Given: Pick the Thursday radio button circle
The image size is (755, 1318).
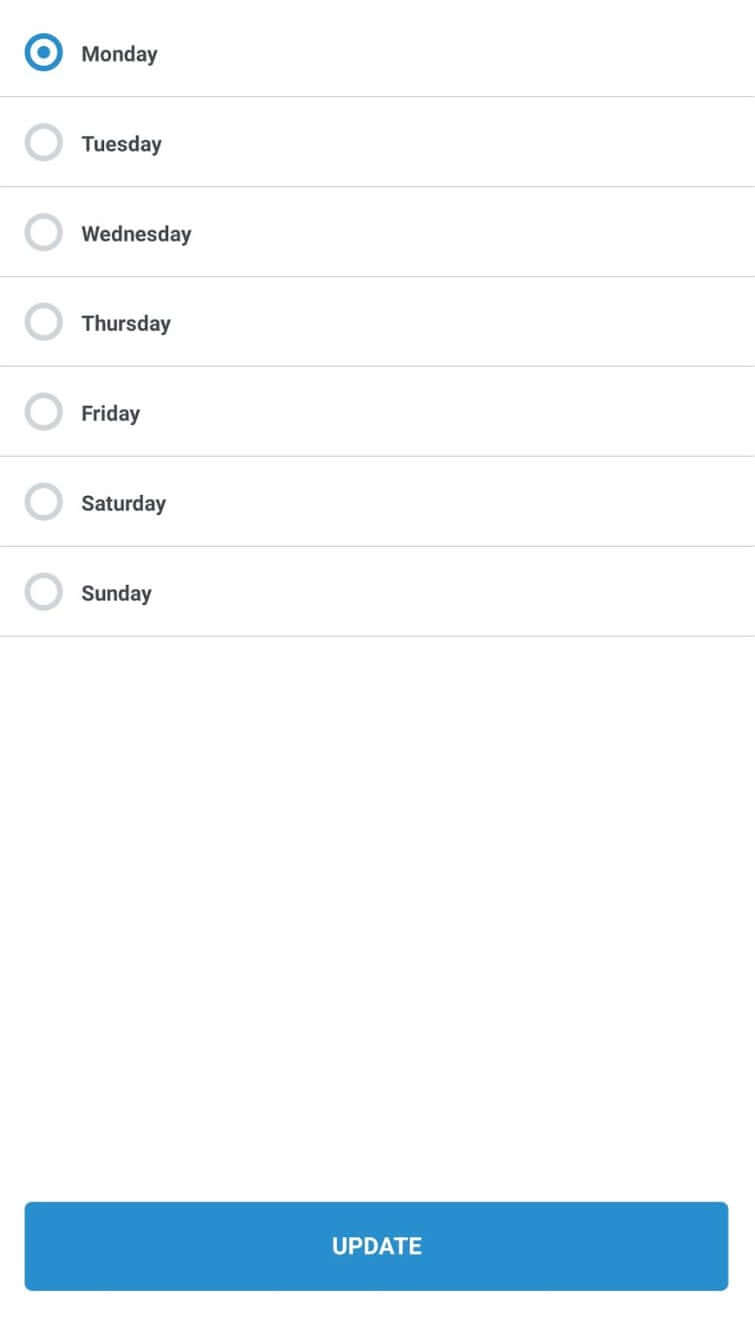Looking at the screenshot, I should coord(43,323).
